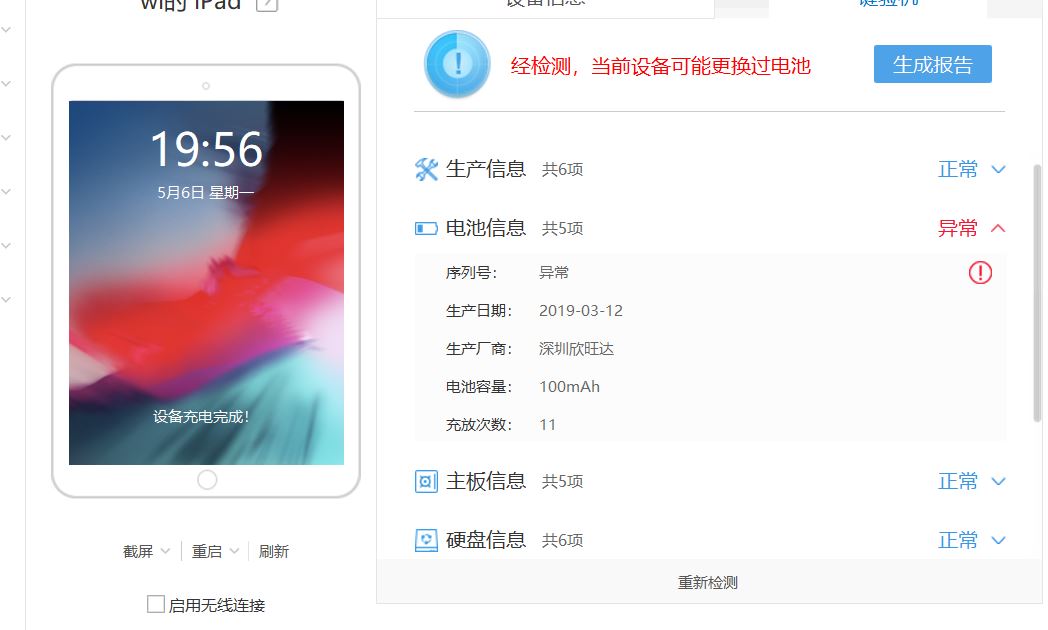Screen dimensions: 1048x630
Task: Expand the 硬盘信息 section chevron
Action: pyautogui.click(x=999, y=540)
